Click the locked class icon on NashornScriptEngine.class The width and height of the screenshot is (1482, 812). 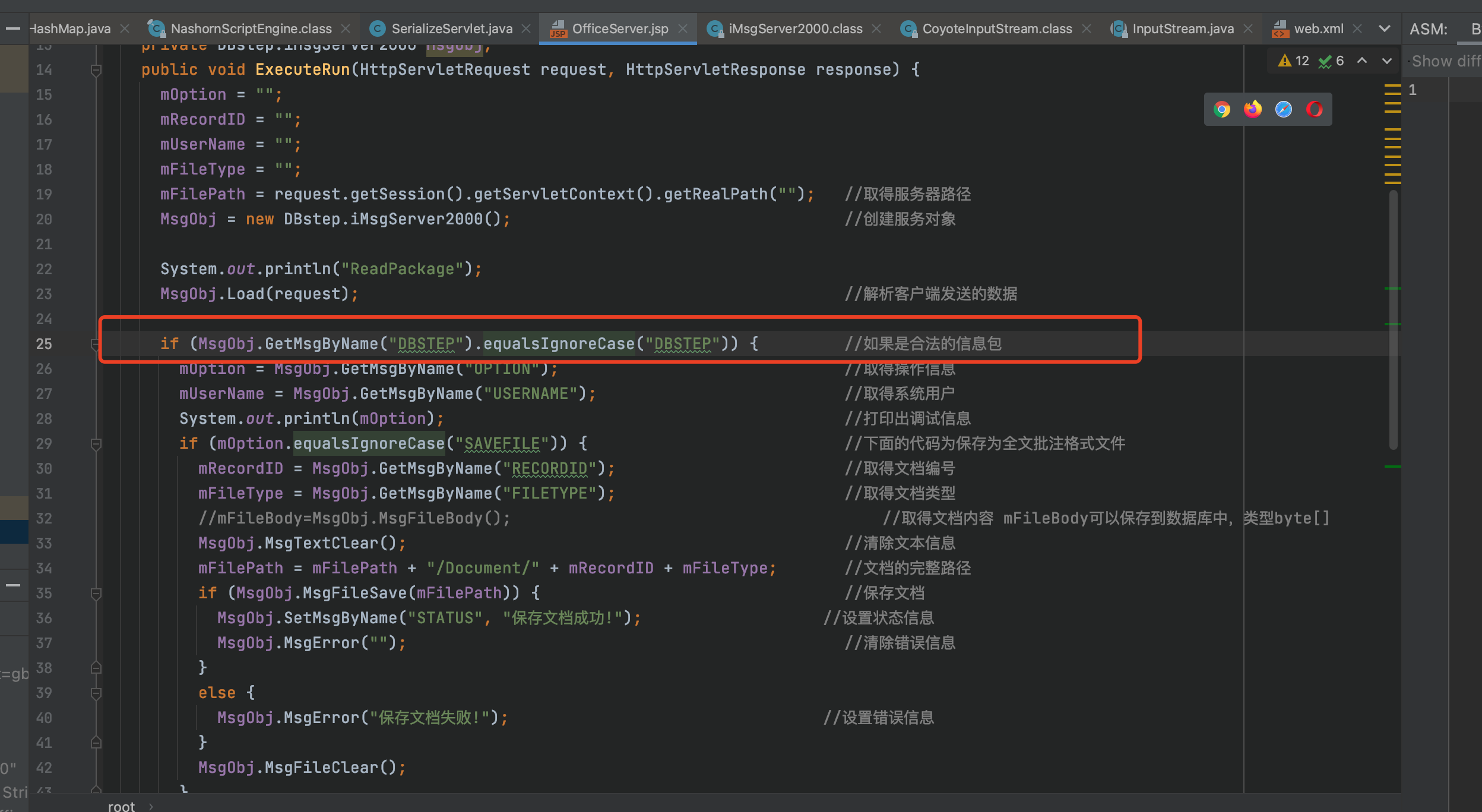coord(156,28)
